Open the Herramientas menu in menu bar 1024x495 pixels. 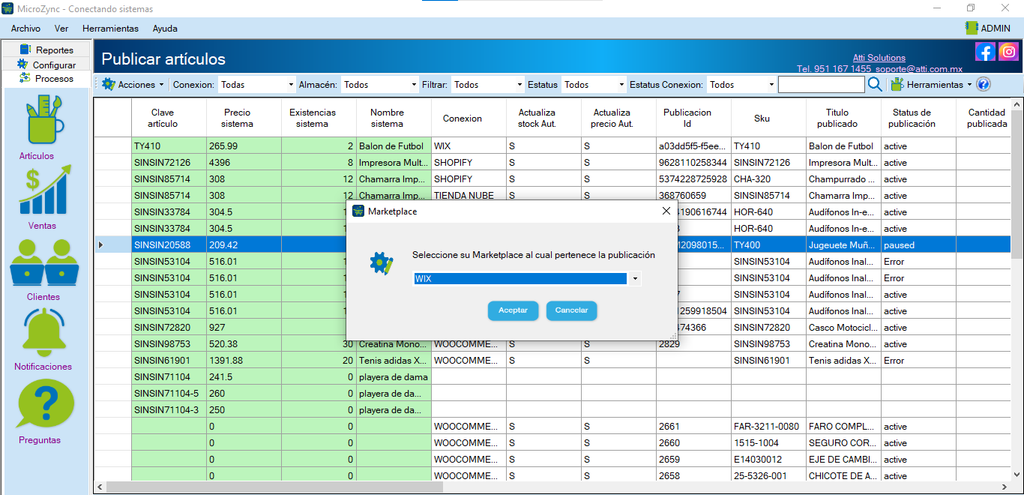click(110, 29)
